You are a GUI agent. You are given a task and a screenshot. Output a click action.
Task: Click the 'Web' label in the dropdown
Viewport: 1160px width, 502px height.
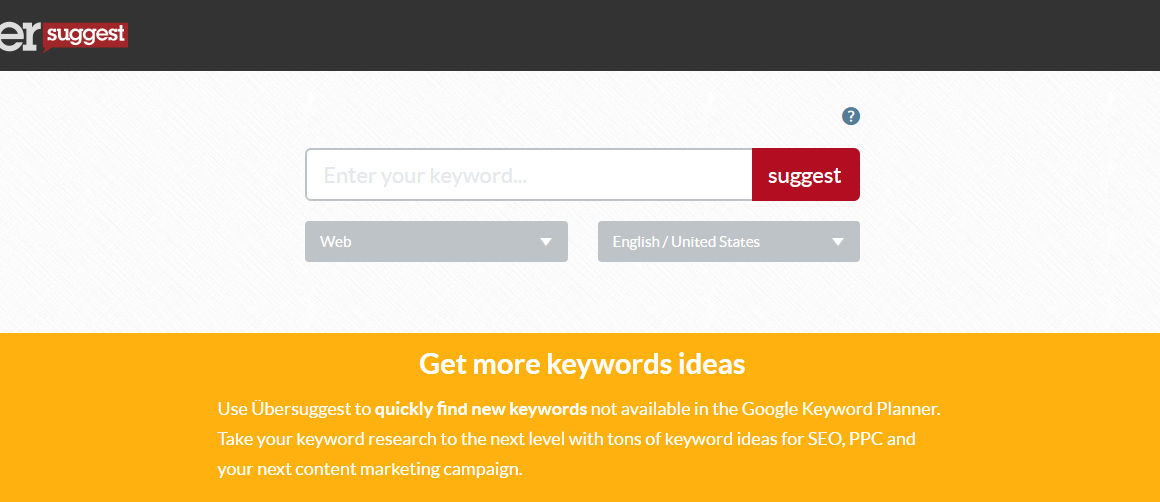click(335, 242)
